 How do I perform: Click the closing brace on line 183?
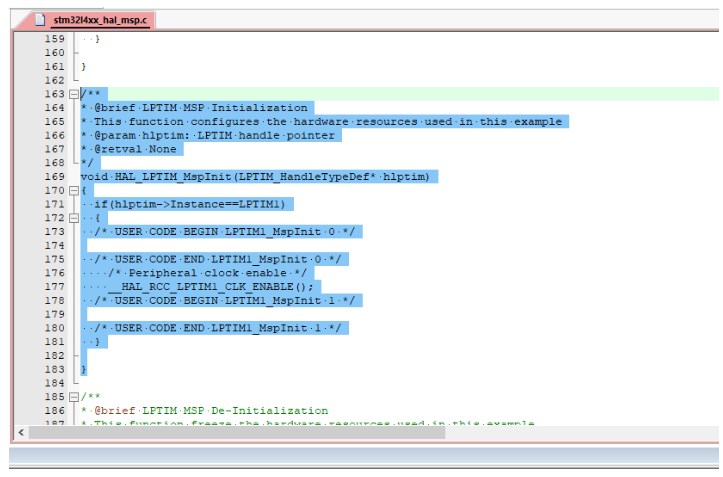point(83,370)
